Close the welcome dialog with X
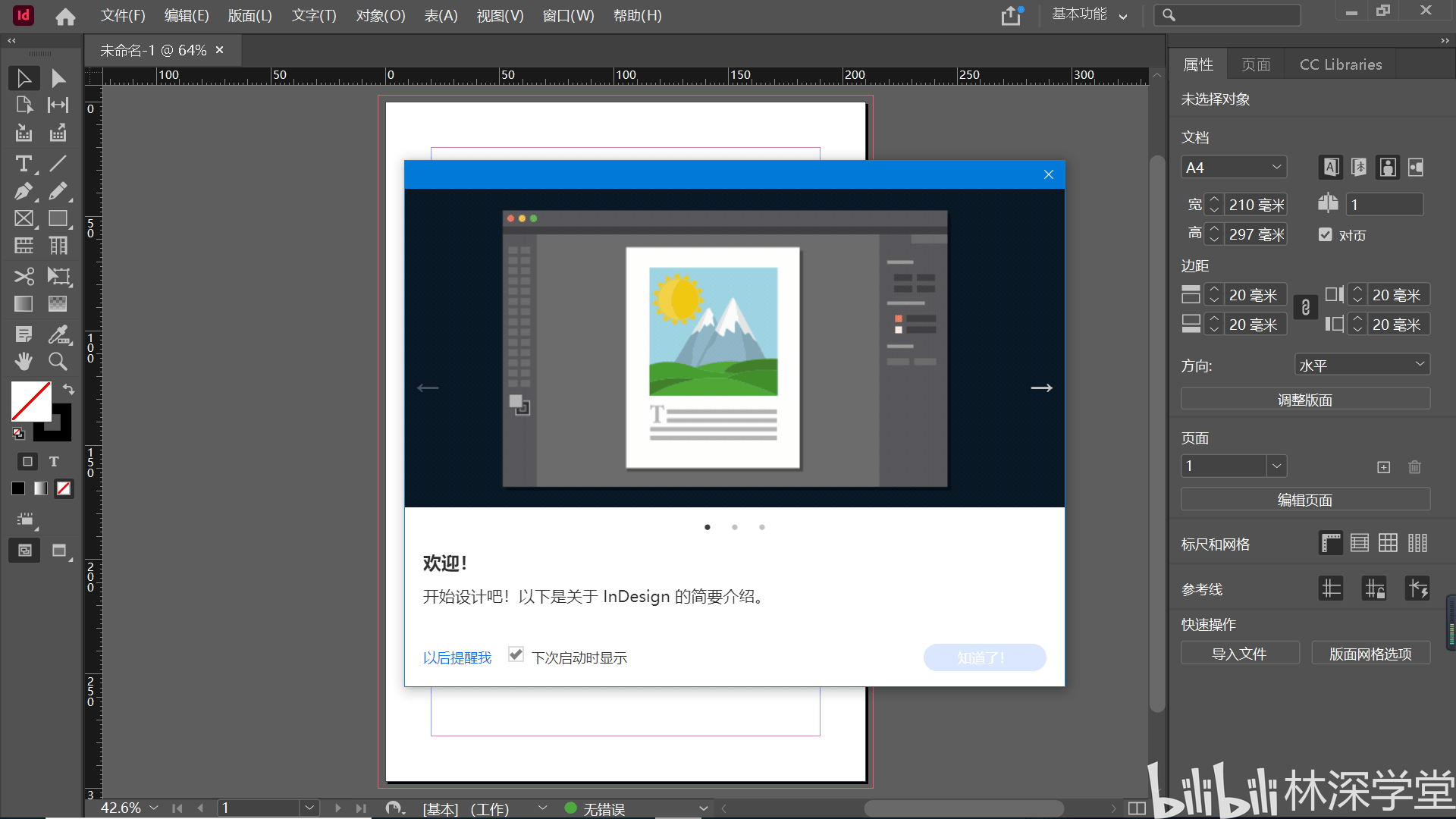The image size is (1456, 819). (1049, 174)
